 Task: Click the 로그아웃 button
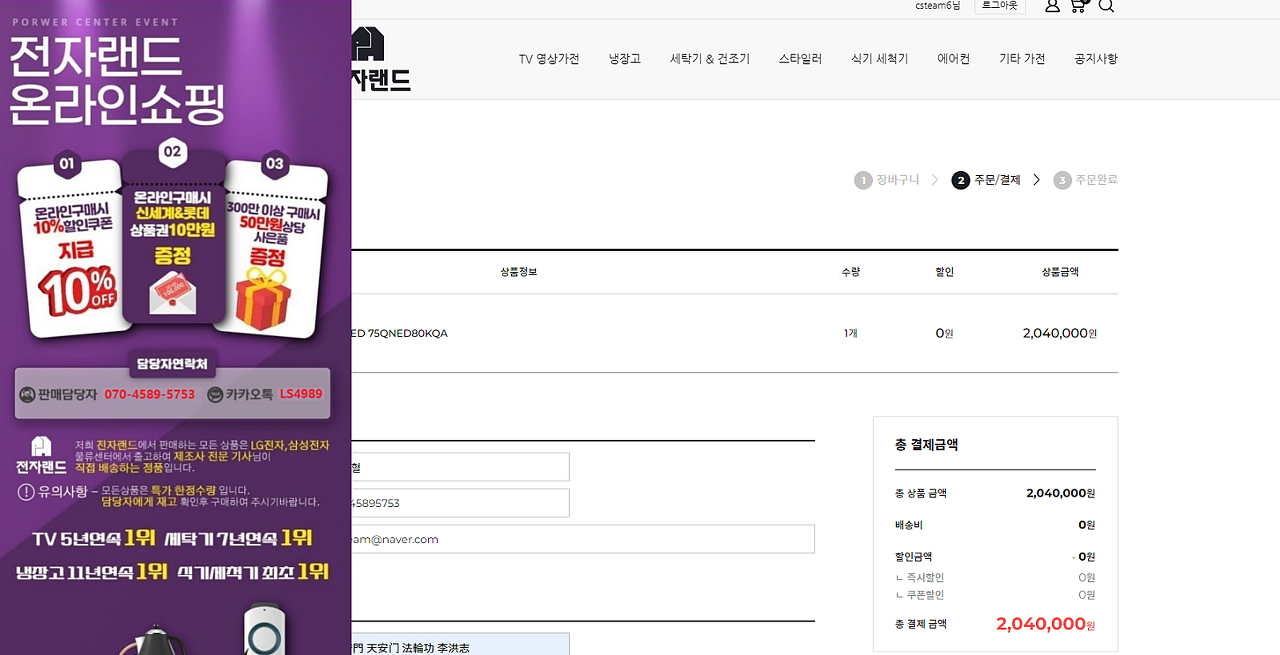coord(1000,6)
